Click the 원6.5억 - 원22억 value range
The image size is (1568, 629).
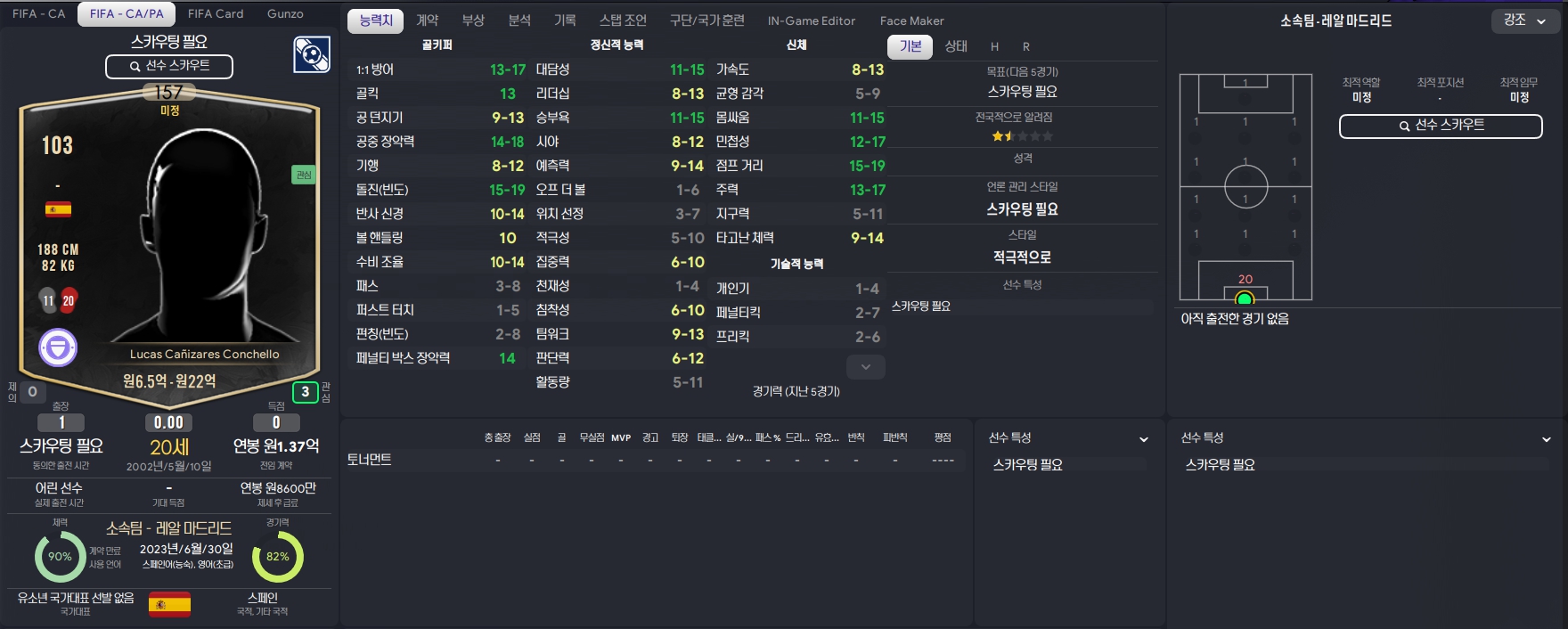tap(169, 381)
